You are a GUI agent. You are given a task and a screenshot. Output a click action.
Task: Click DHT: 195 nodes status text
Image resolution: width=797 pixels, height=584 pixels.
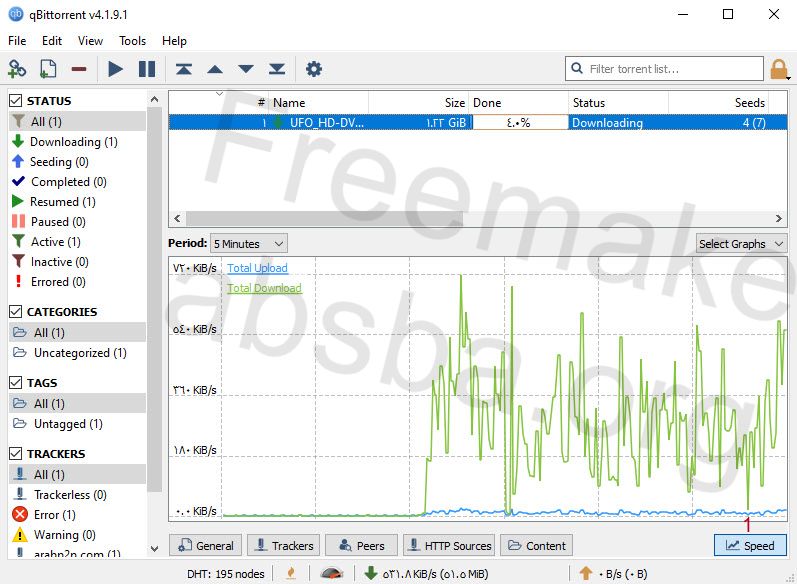point(226,574)
